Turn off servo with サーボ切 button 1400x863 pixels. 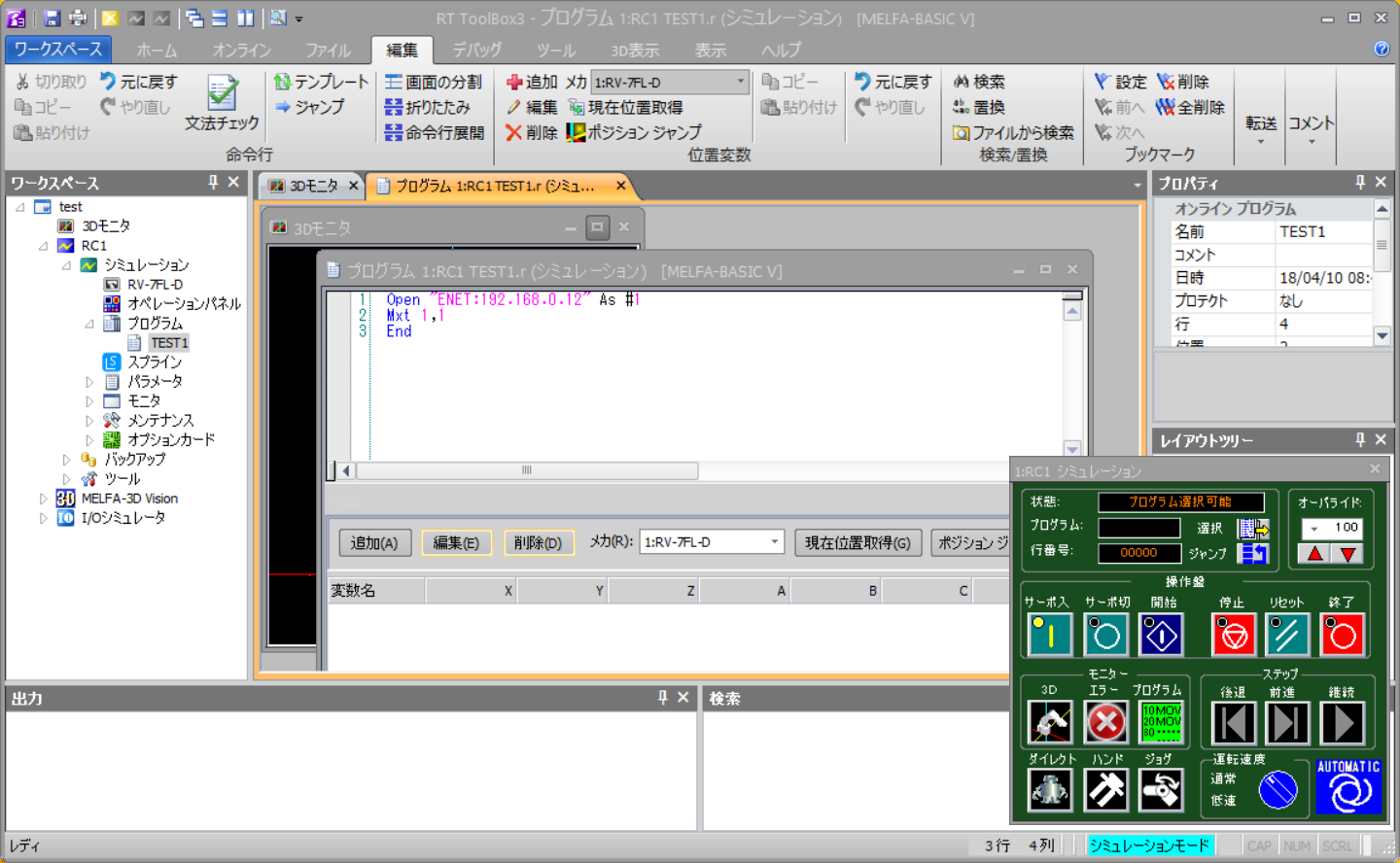(1106, 635)
